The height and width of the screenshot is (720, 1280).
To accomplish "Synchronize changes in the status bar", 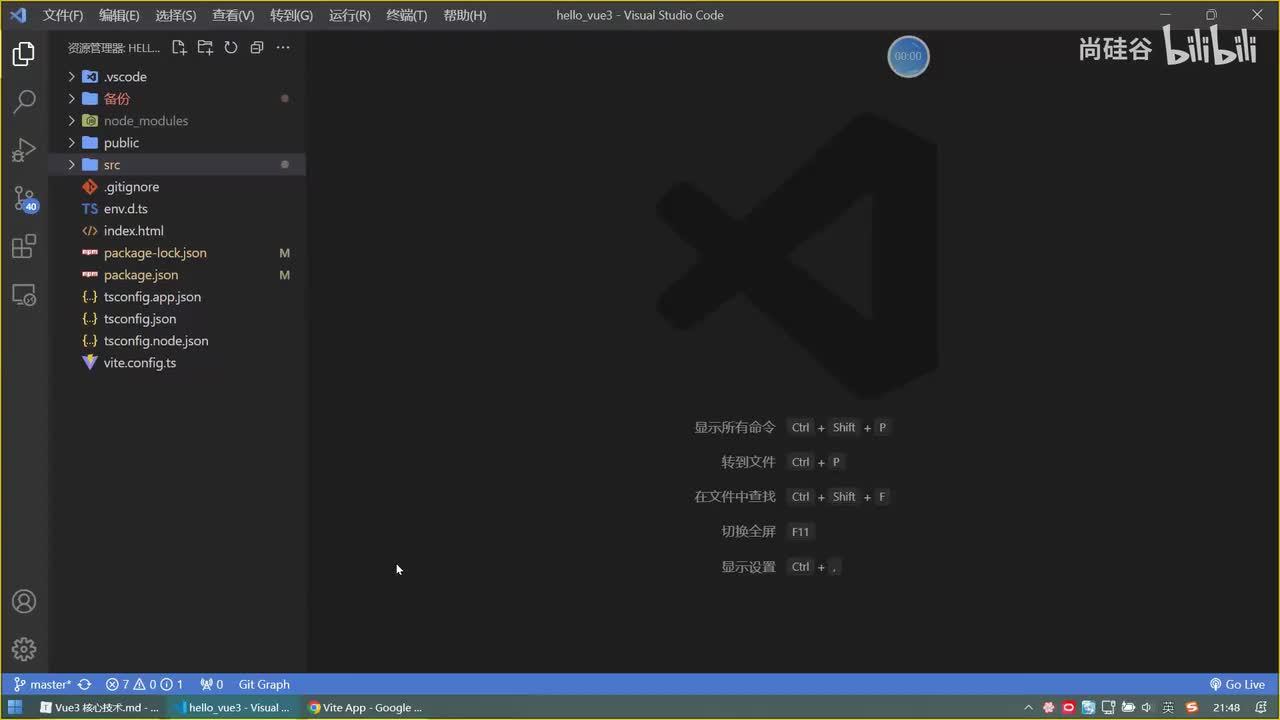I will pos(85,684).
